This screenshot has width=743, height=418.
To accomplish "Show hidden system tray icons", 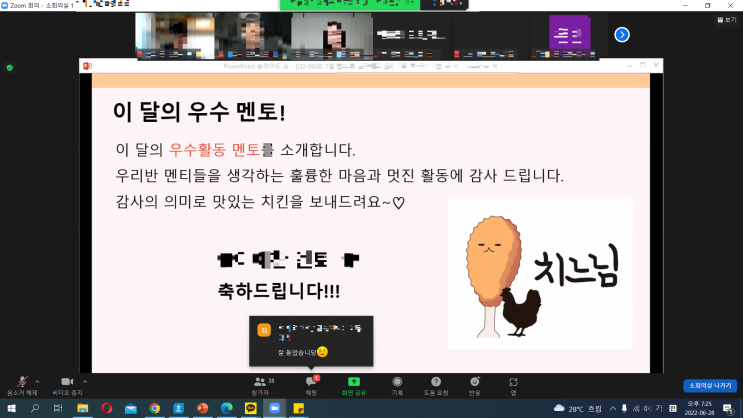I will [613, 409].
